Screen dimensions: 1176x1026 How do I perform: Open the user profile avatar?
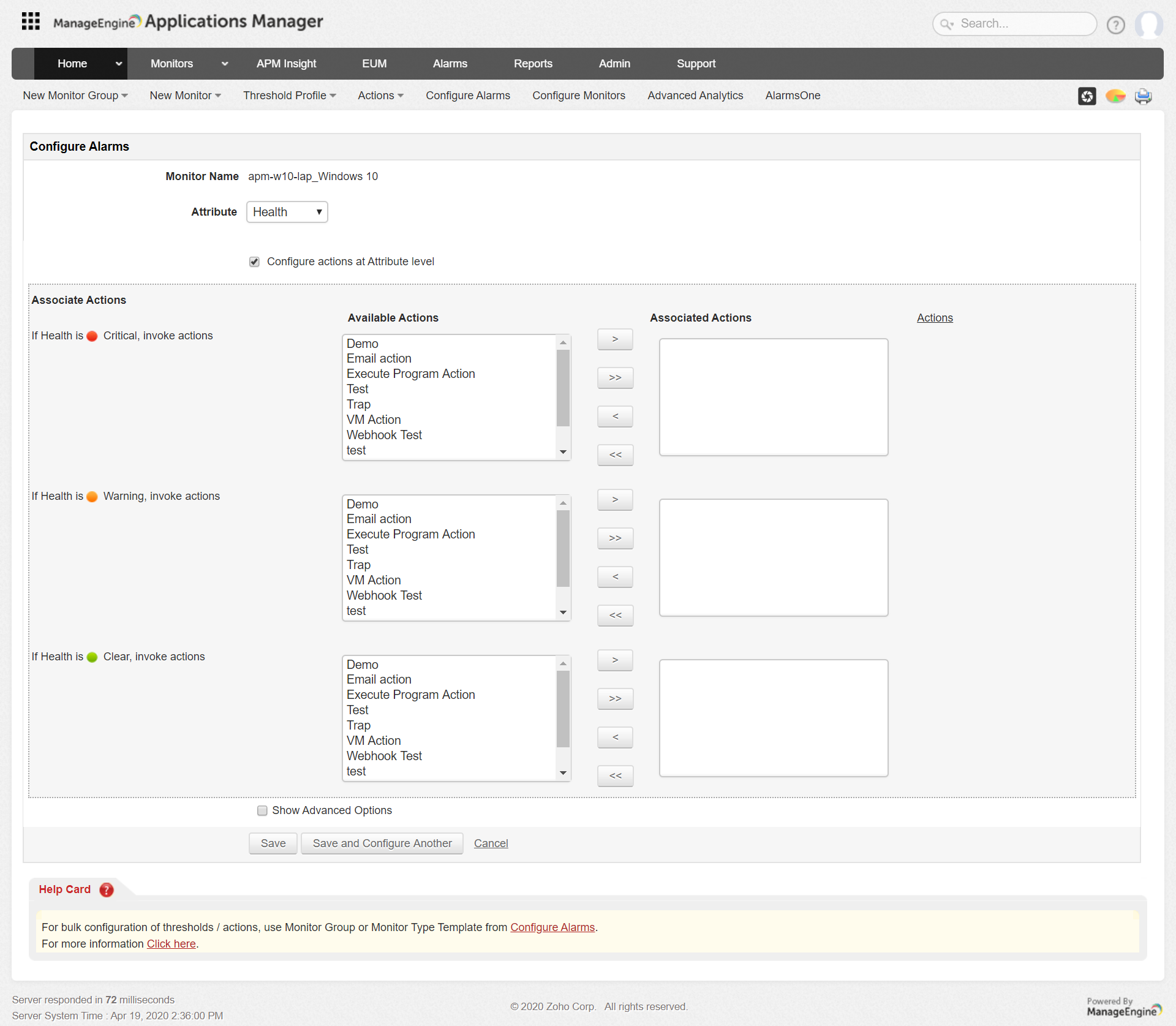[x=1148, y=25]
